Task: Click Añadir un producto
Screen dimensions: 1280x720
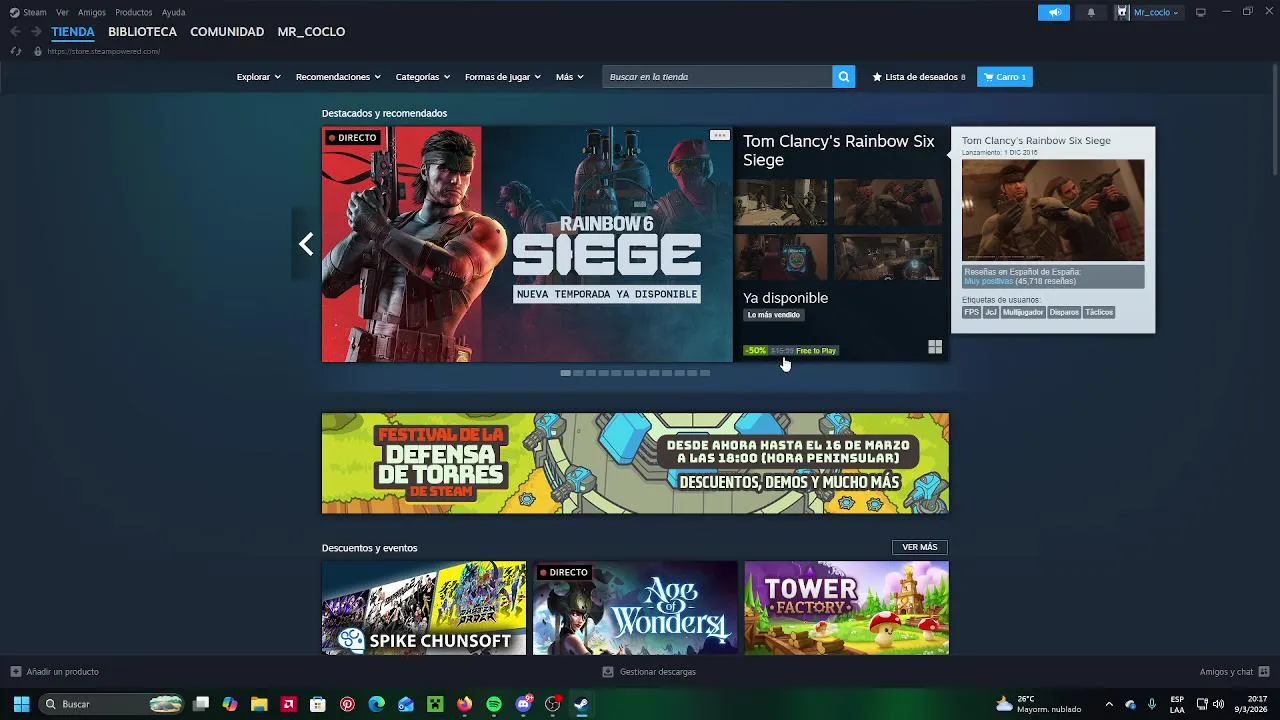Action: pos(55,672)
